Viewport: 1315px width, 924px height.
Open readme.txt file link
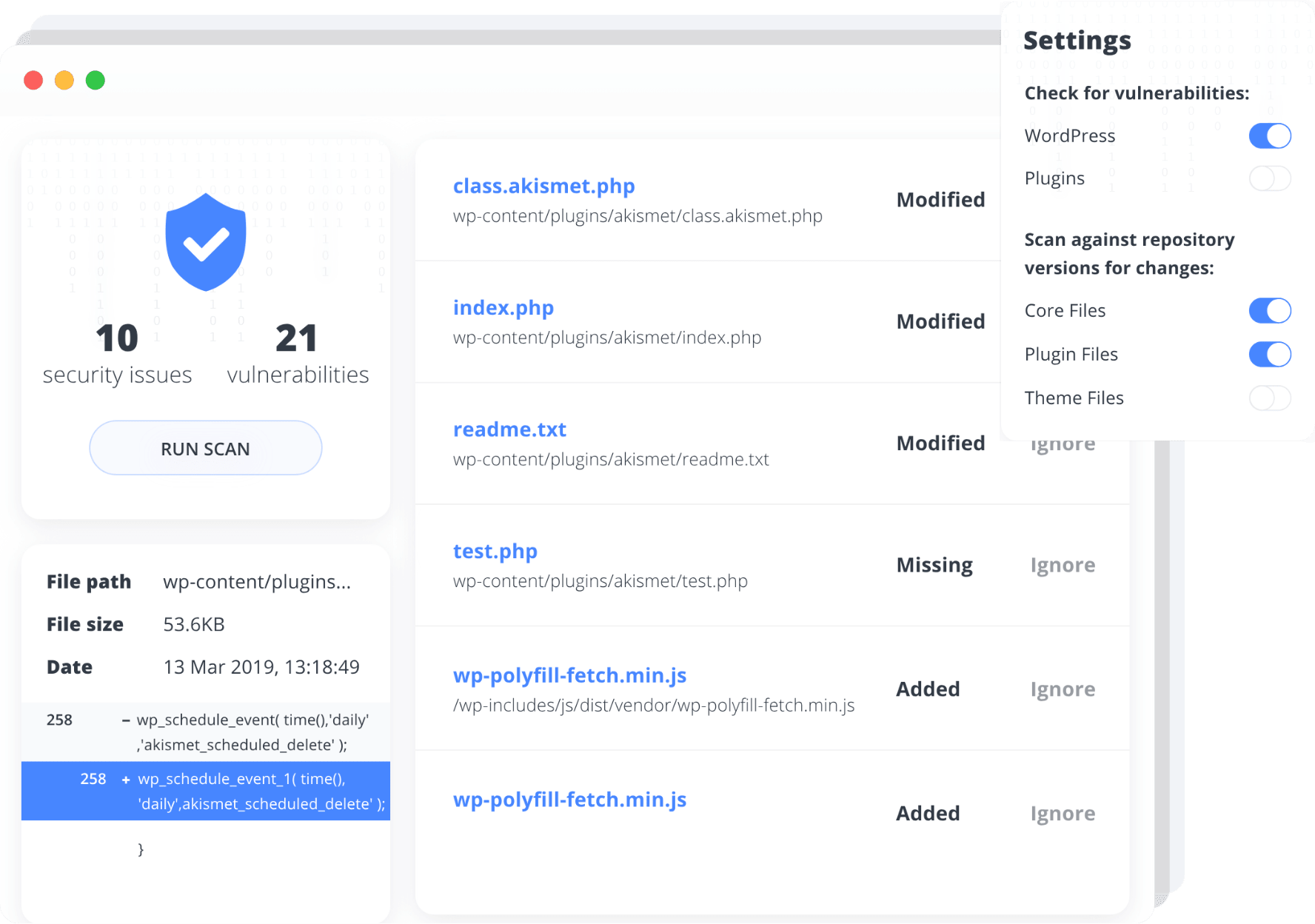(x=509, y=429)
